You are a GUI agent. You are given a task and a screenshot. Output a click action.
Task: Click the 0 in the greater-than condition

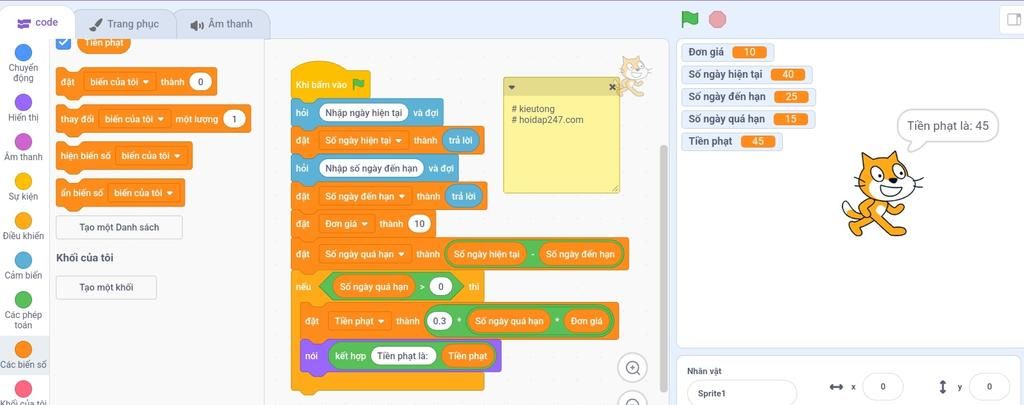tap(441, 286)
